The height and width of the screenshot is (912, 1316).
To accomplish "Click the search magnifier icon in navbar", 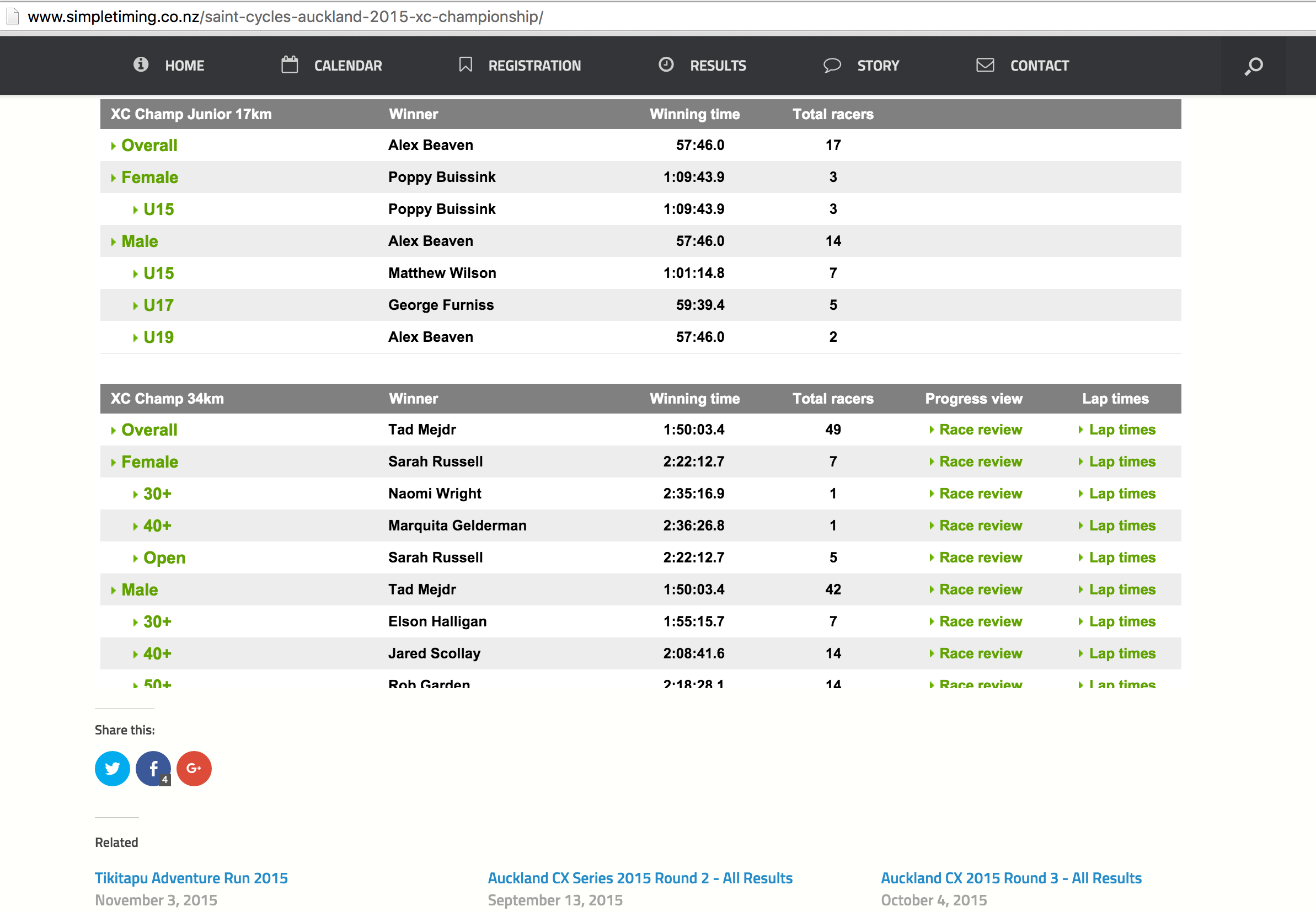I will pos(1253,66).
